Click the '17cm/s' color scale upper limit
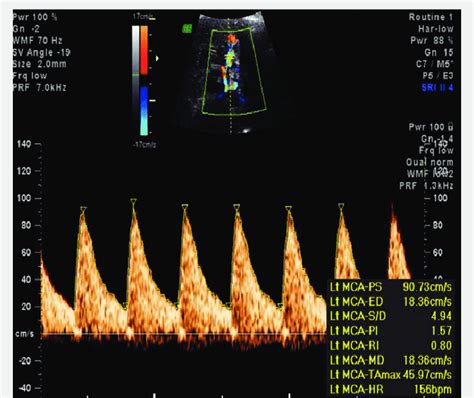The width and height of the screenshot is (474, 398). [x=143, y=16]
